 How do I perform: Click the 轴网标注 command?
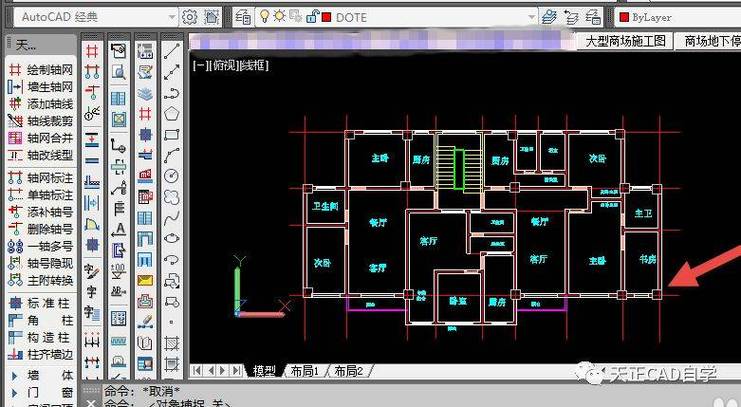click(41, 178)
